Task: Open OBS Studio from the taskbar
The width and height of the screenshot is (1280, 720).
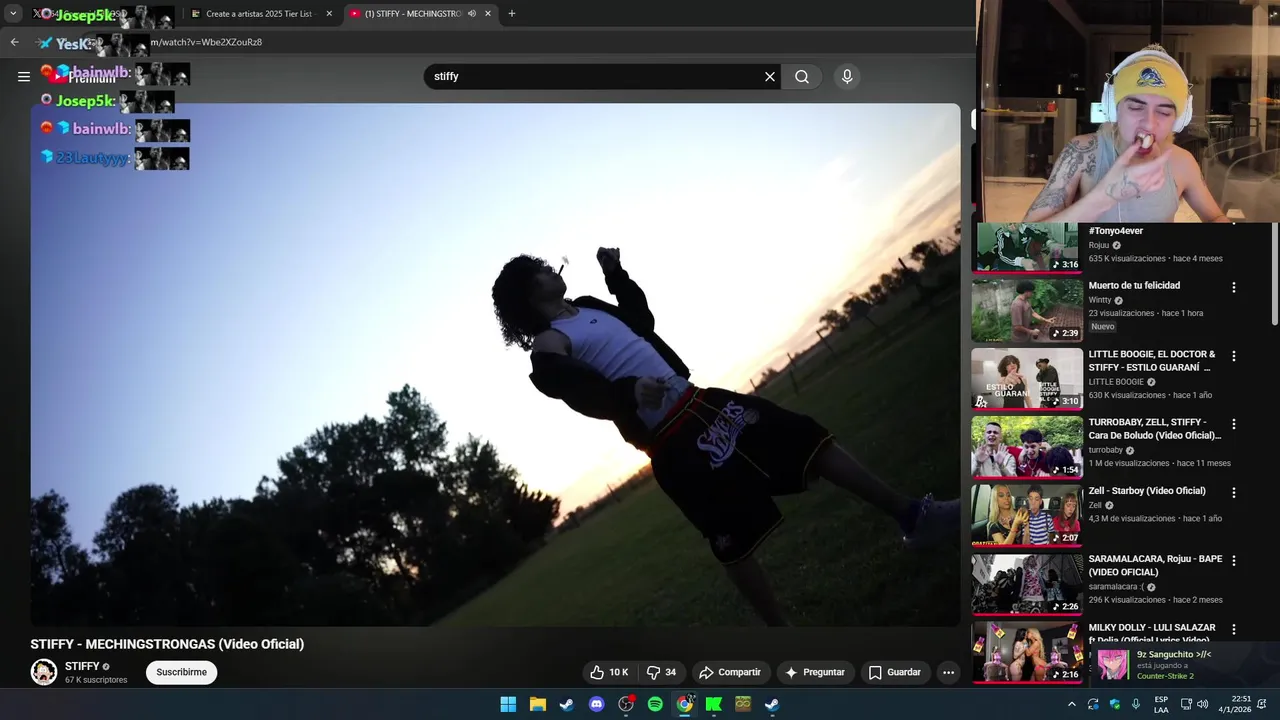Action: [x=626, y=704]
